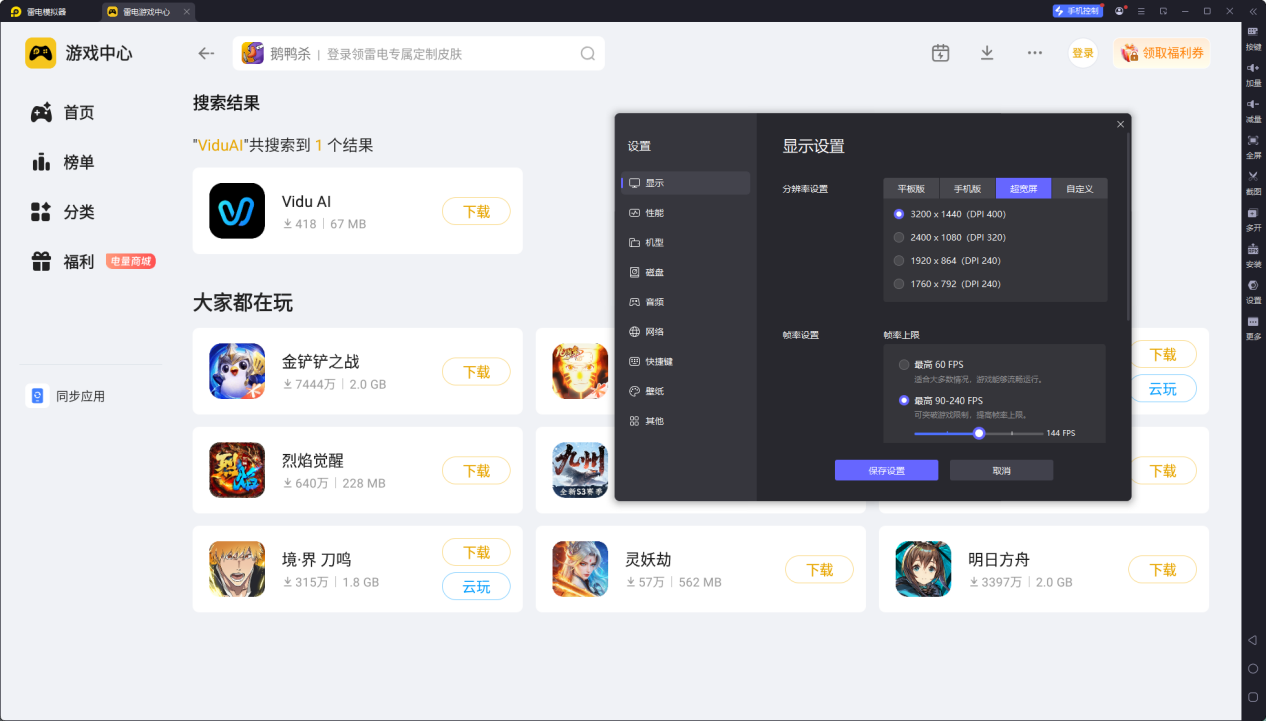Viewport: 1266px width, 721px height.
Task: Click the 鹅鸭杀 search input field
Action: click(419, 53)
